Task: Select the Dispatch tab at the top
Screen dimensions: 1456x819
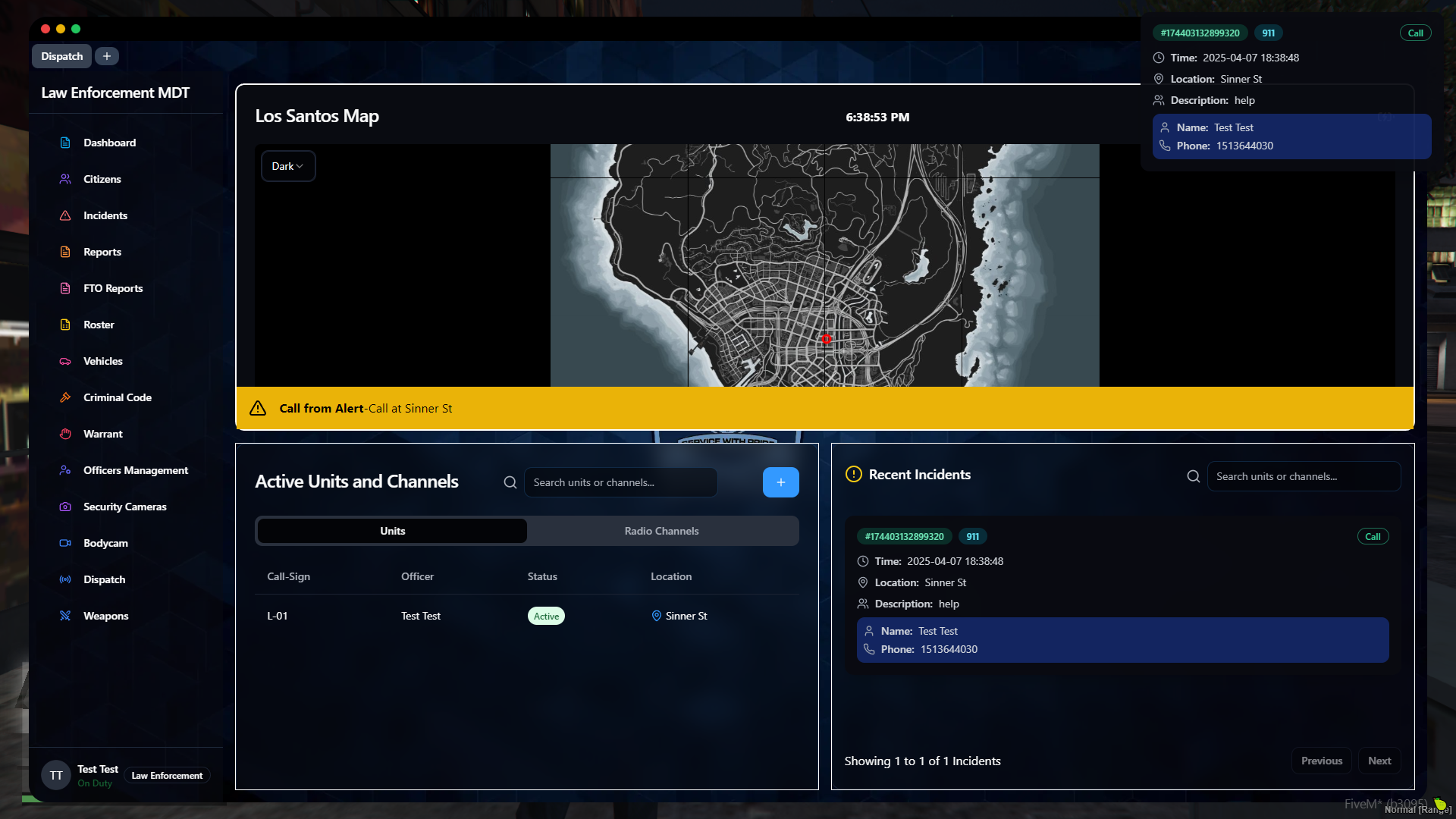Action: 61,56
